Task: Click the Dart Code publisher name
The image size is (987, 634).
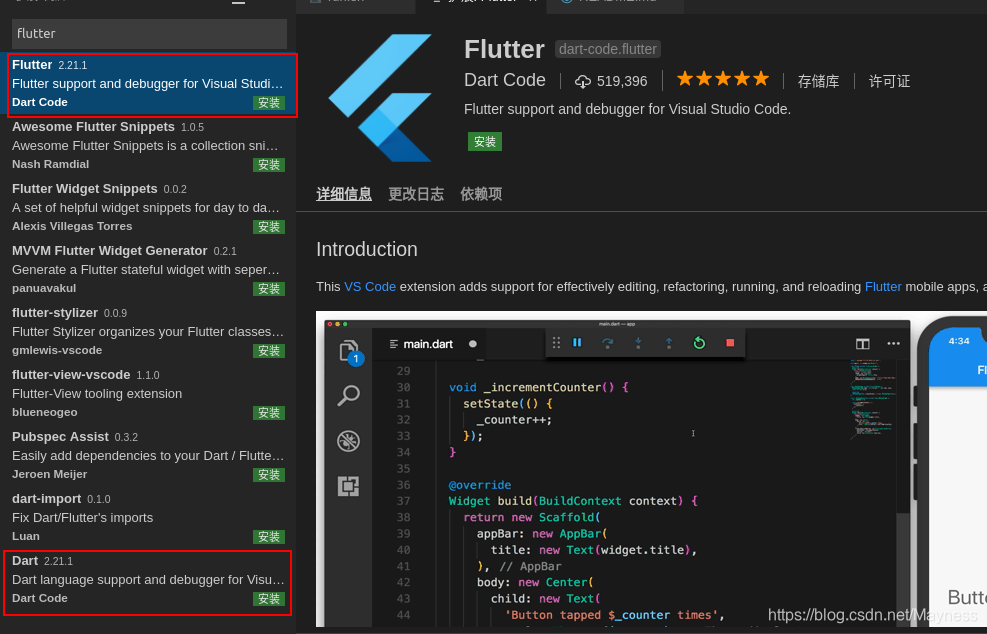Action: (504, 81)
